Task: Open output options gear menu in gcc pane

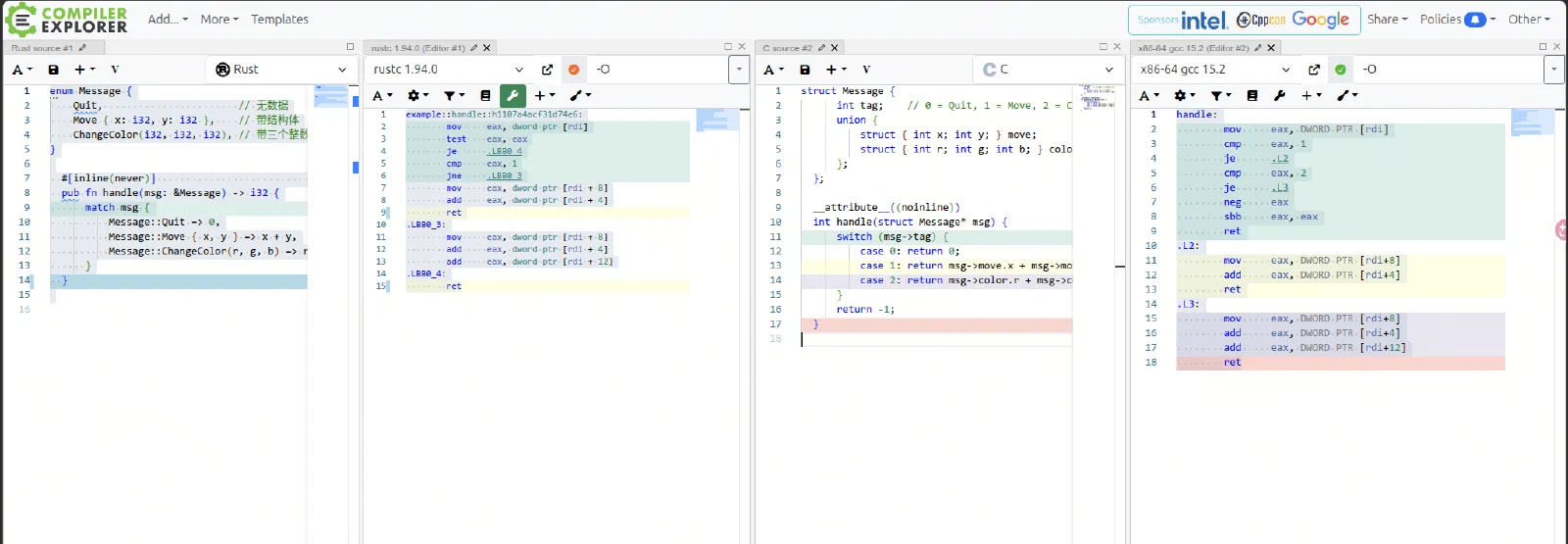Action: coord(1185,95)
